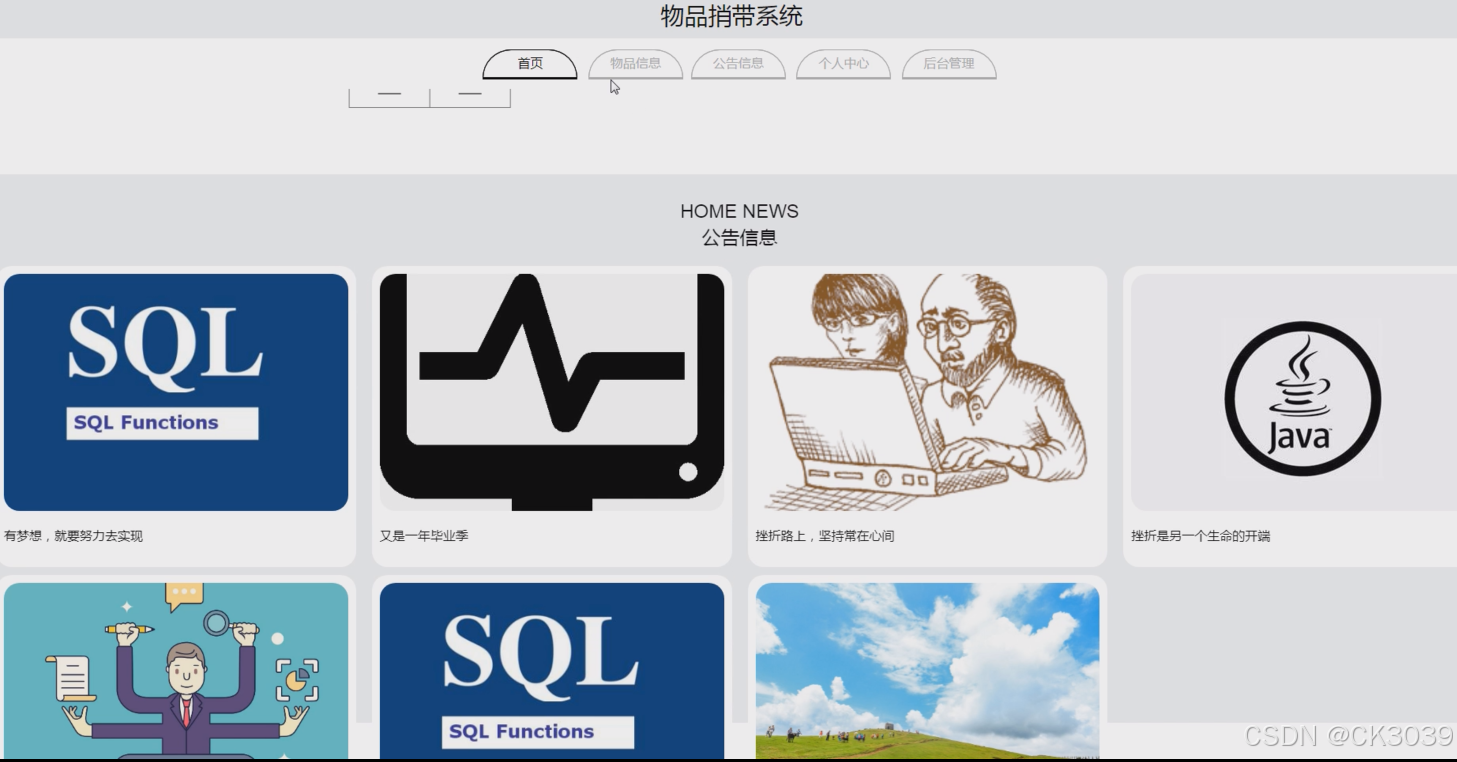Open the blue sky grassland photo card
The width and height of the screenshot is (1457, 762).
[x=927, y=671]
